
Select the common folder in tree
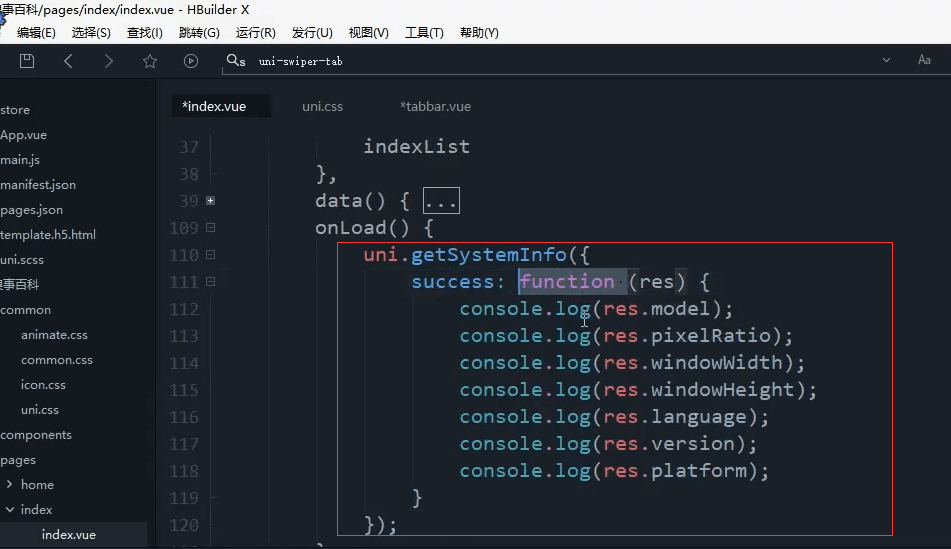tap(25, 309)
